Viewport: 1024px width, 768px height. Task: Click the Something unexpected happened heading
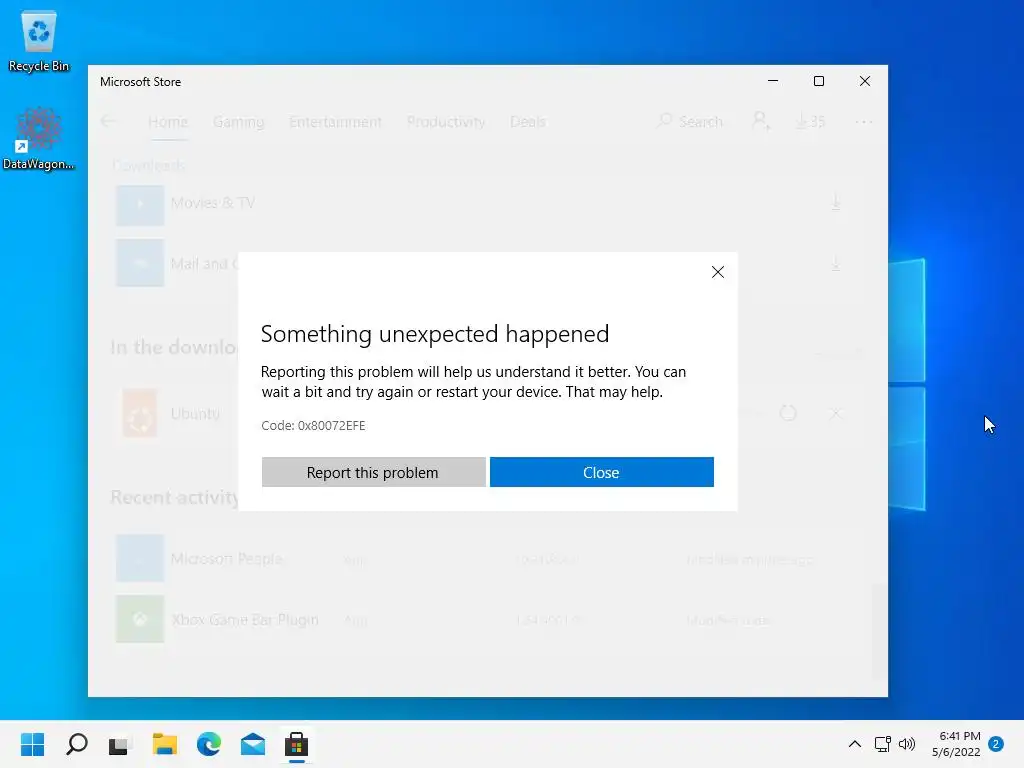[435, 334]
